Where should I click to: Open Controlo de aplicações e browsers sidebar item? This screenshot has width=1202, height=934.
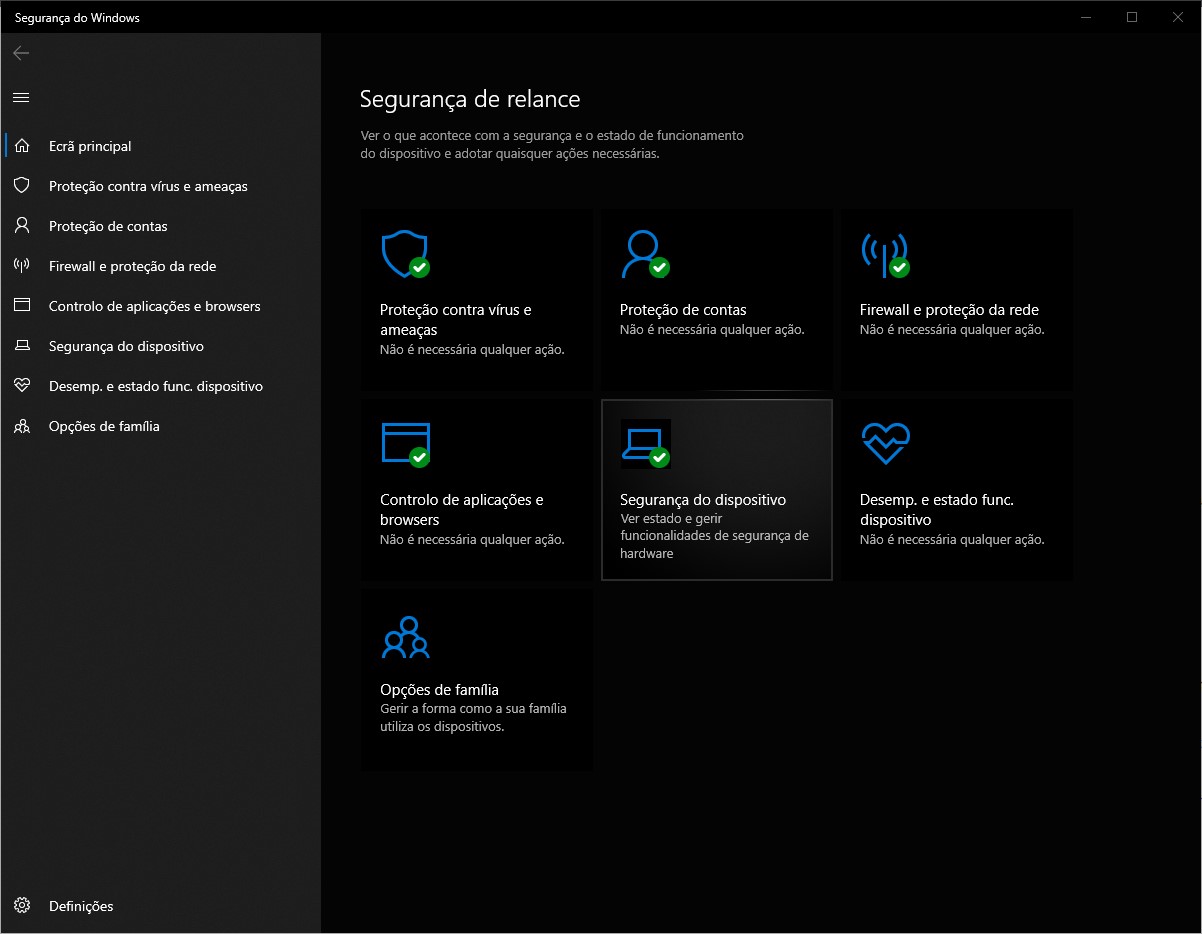pyautogui.click(x=160, y=306)
